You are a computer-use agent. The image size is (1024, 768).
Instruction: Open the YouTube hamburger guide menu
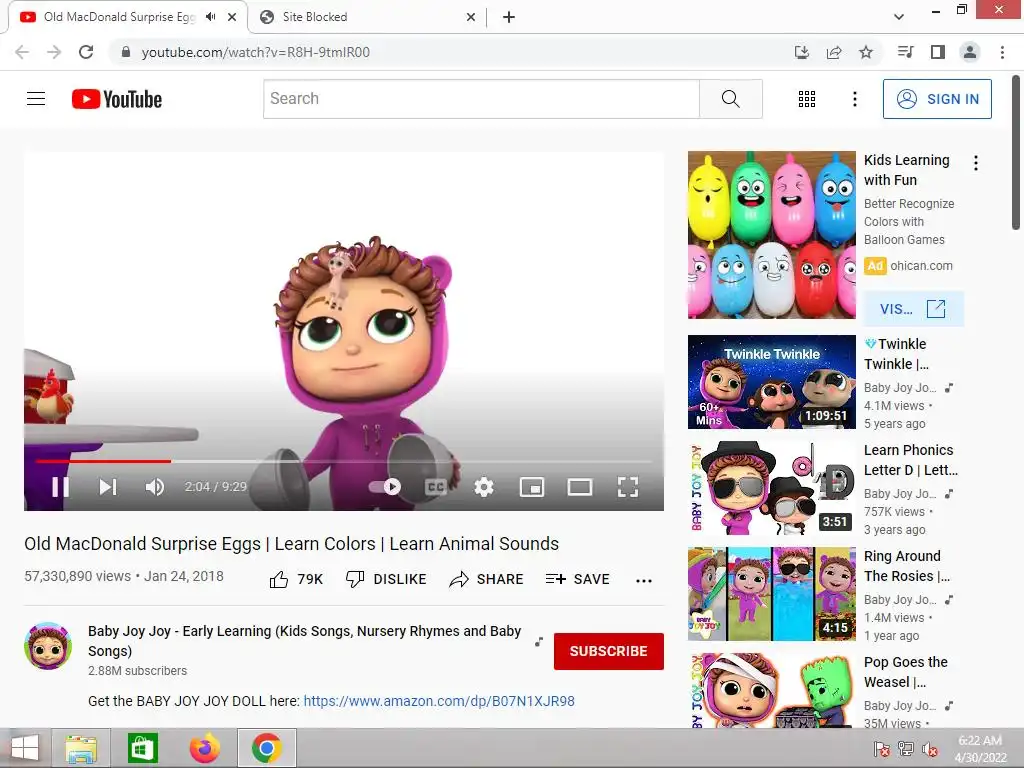click(36, 99)
